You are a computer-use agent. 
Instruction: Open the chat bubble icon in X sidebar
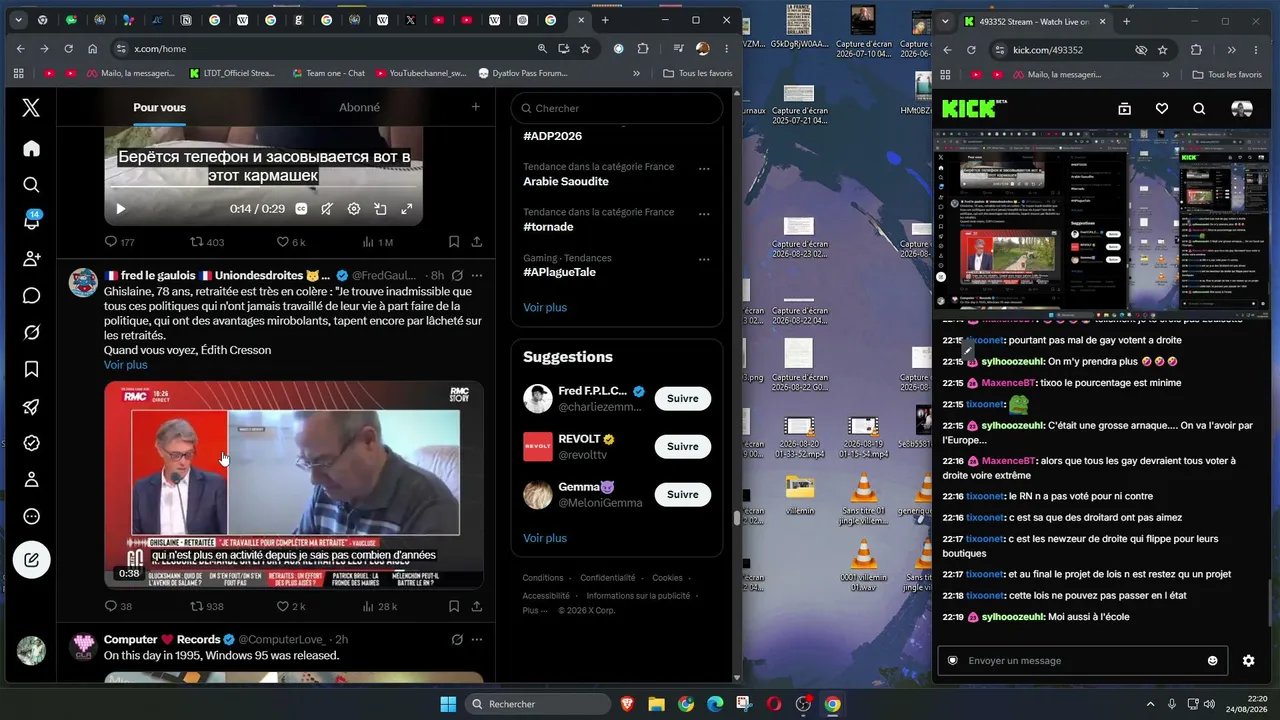[x=31, y=296]
